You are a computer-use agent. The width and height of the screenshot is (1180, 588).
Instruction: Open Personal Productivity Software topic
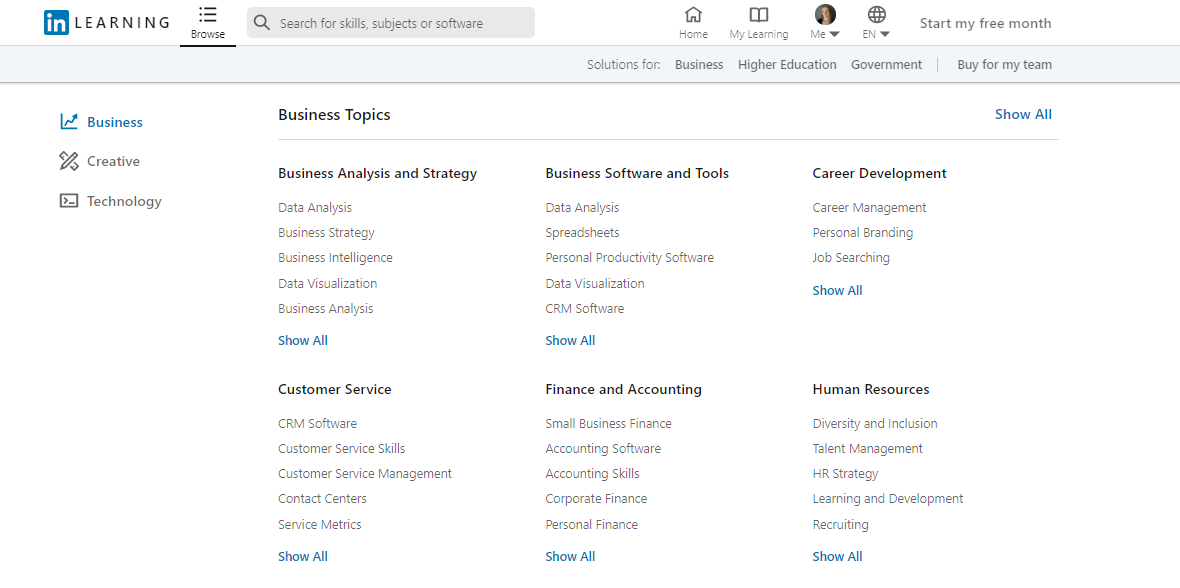pyautogui.click(x=630, y=257)
